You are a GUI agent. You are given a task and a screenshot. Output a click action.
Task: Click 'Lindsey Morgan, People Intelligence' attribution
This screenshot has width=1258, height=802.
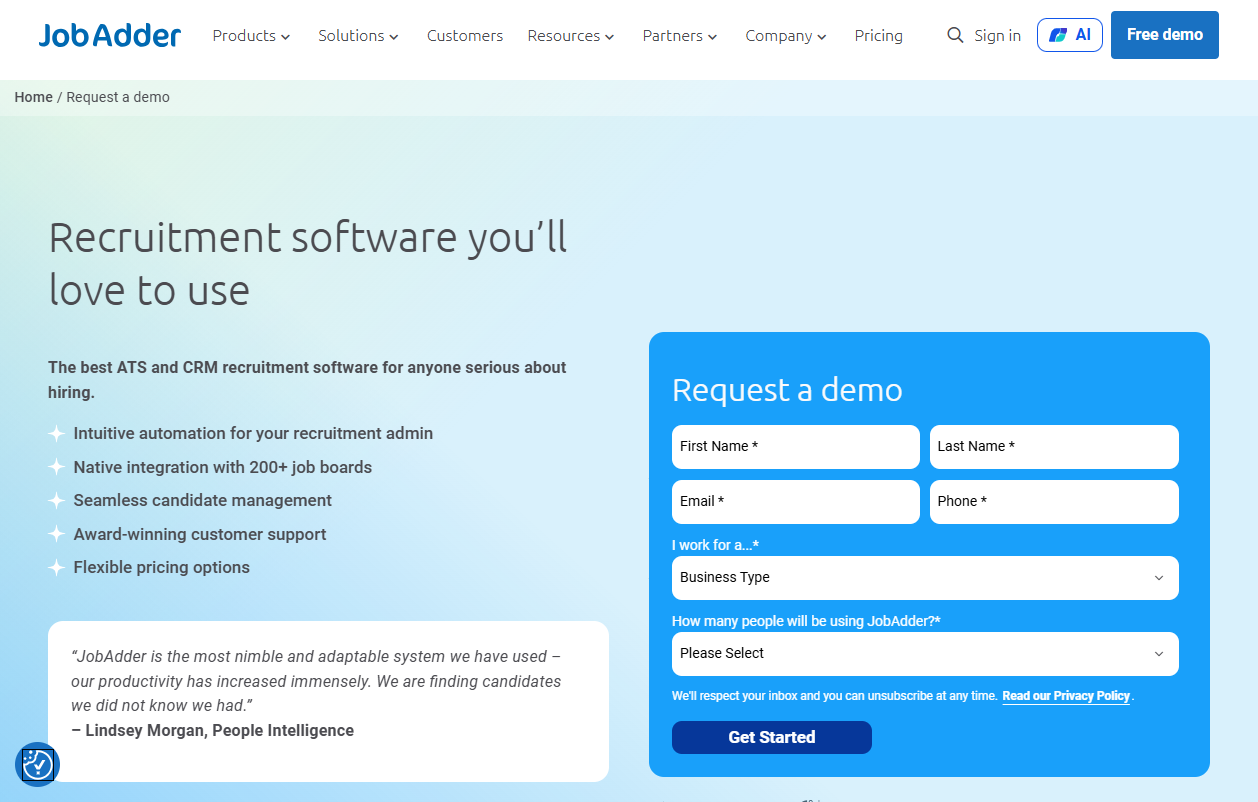(x=219, y=730)
